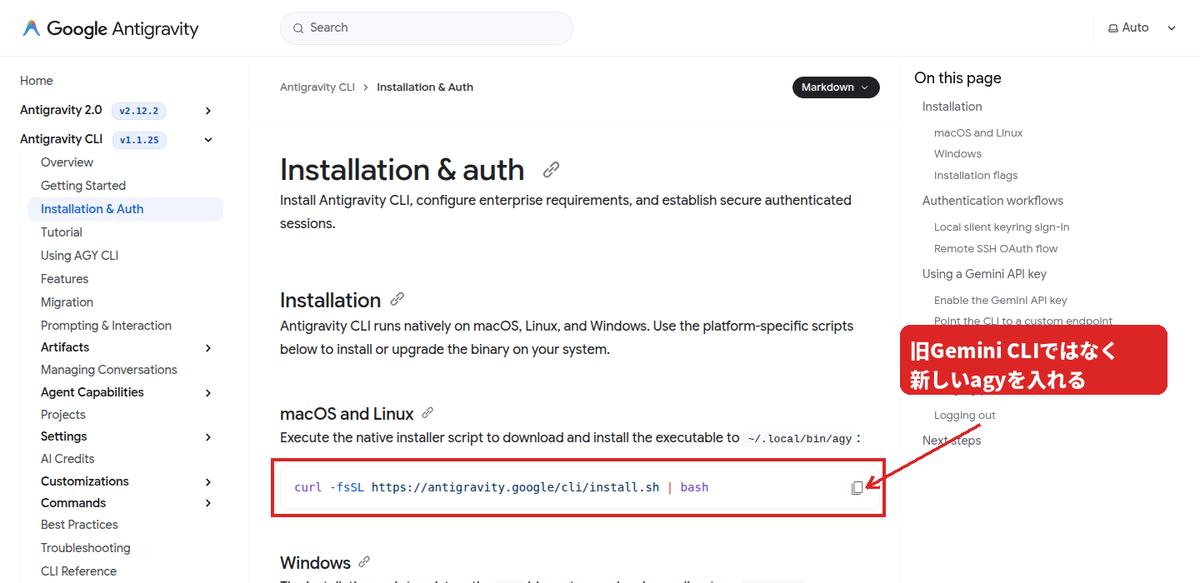Copy anchor link for Installation heading
1200x583 pixels.
tap(397, 299)
